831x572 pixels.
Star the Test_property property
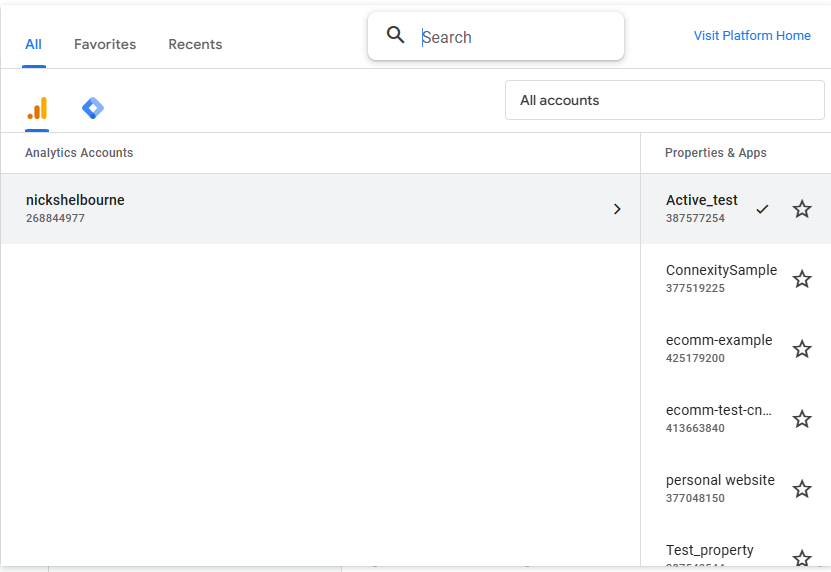tap(802, 558)
